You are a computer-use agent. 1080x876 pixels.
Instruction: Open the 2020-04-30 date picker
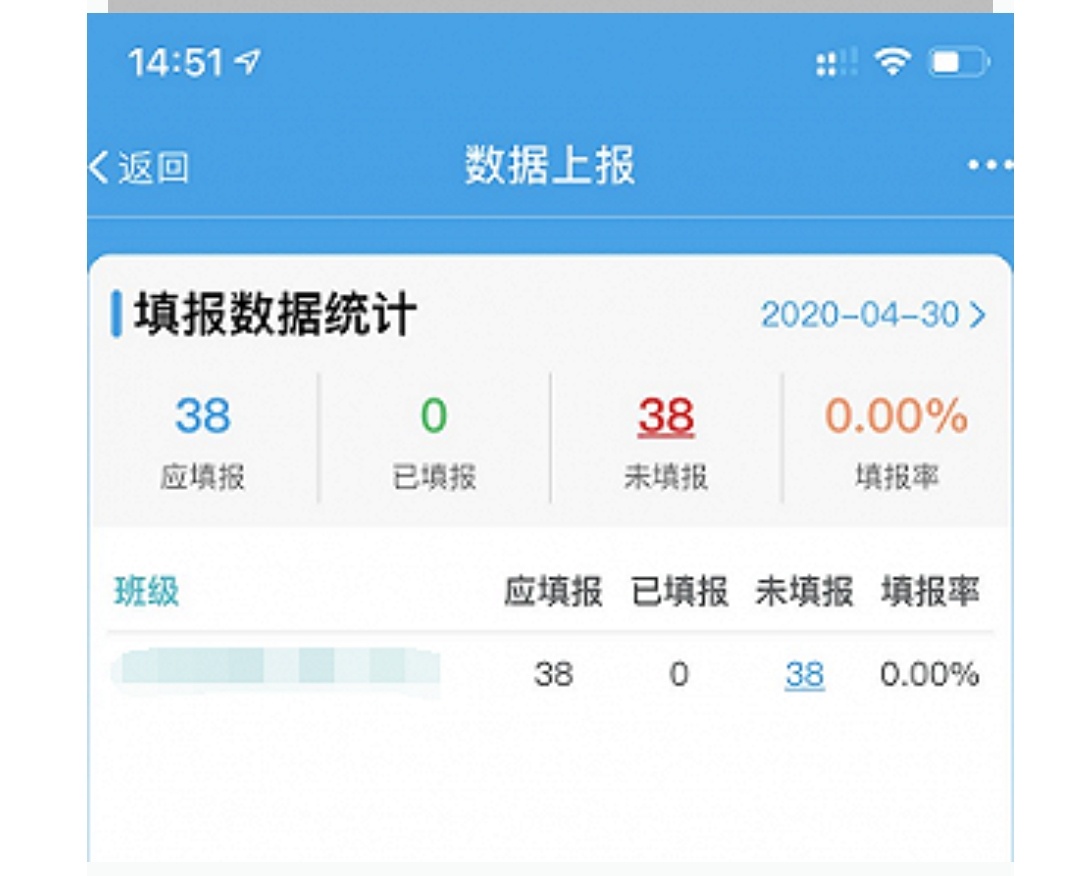click(860, 315)
